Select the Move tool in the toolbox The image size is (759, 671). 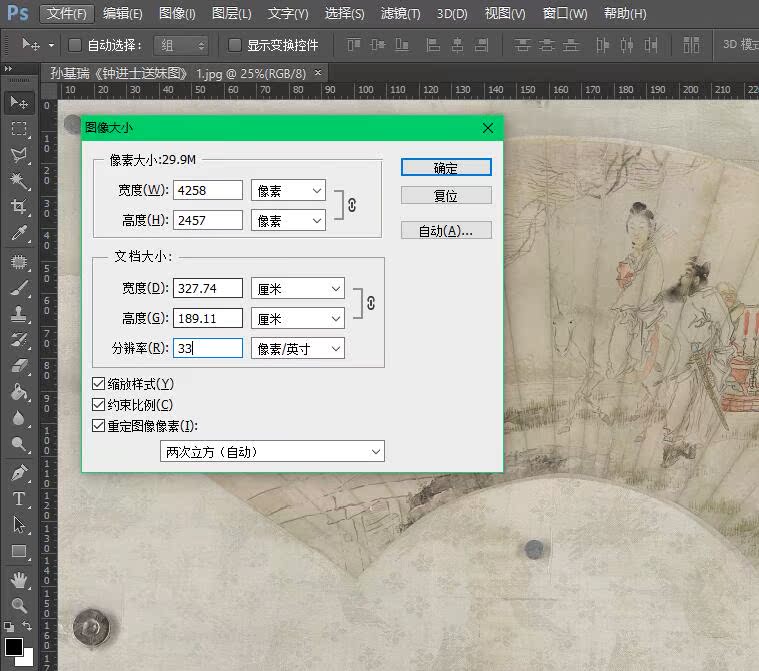(19, 103)
